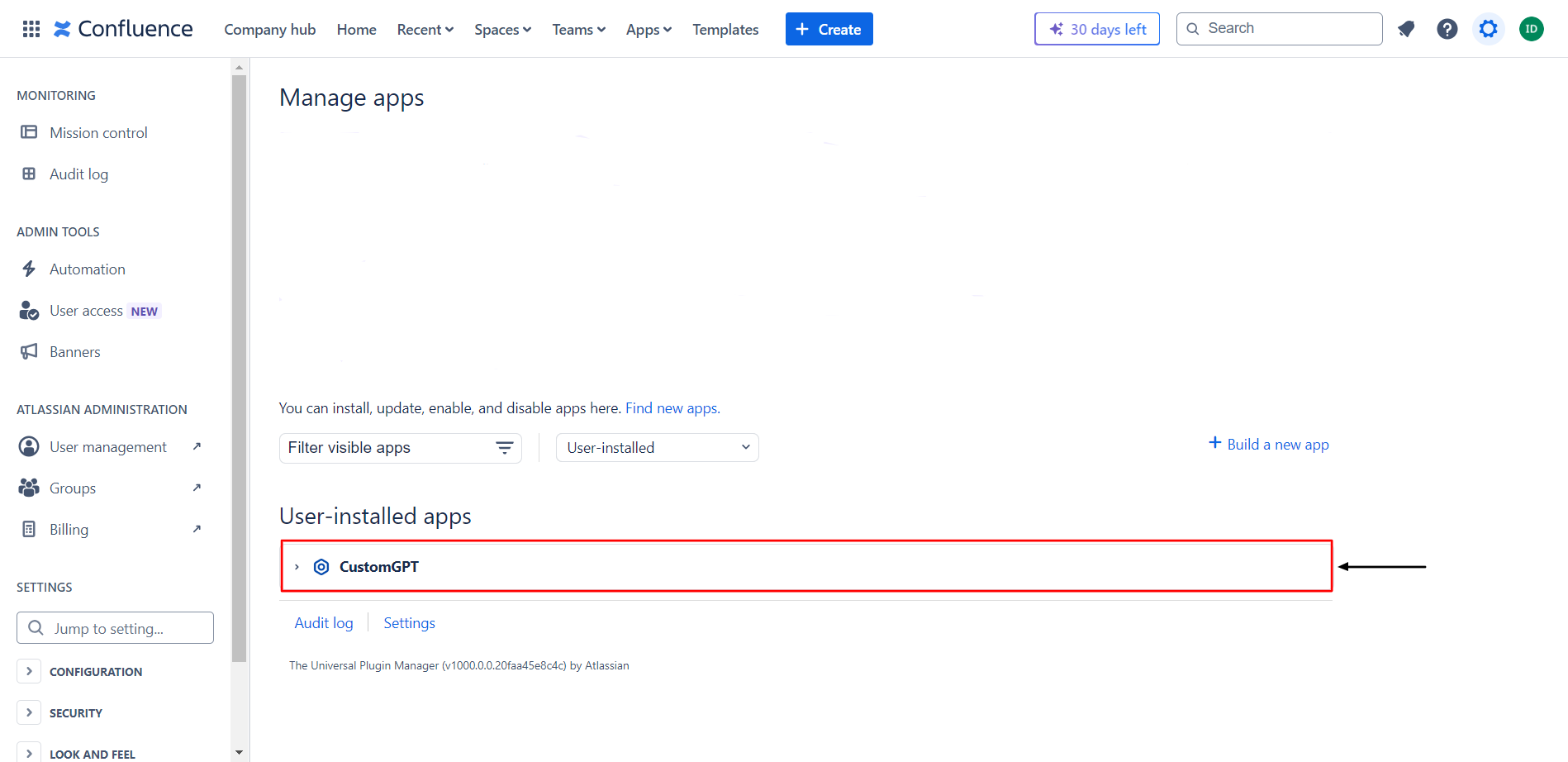Click the top Search input field
Screen dimensions: 1568x762
tap(1279, 29)
